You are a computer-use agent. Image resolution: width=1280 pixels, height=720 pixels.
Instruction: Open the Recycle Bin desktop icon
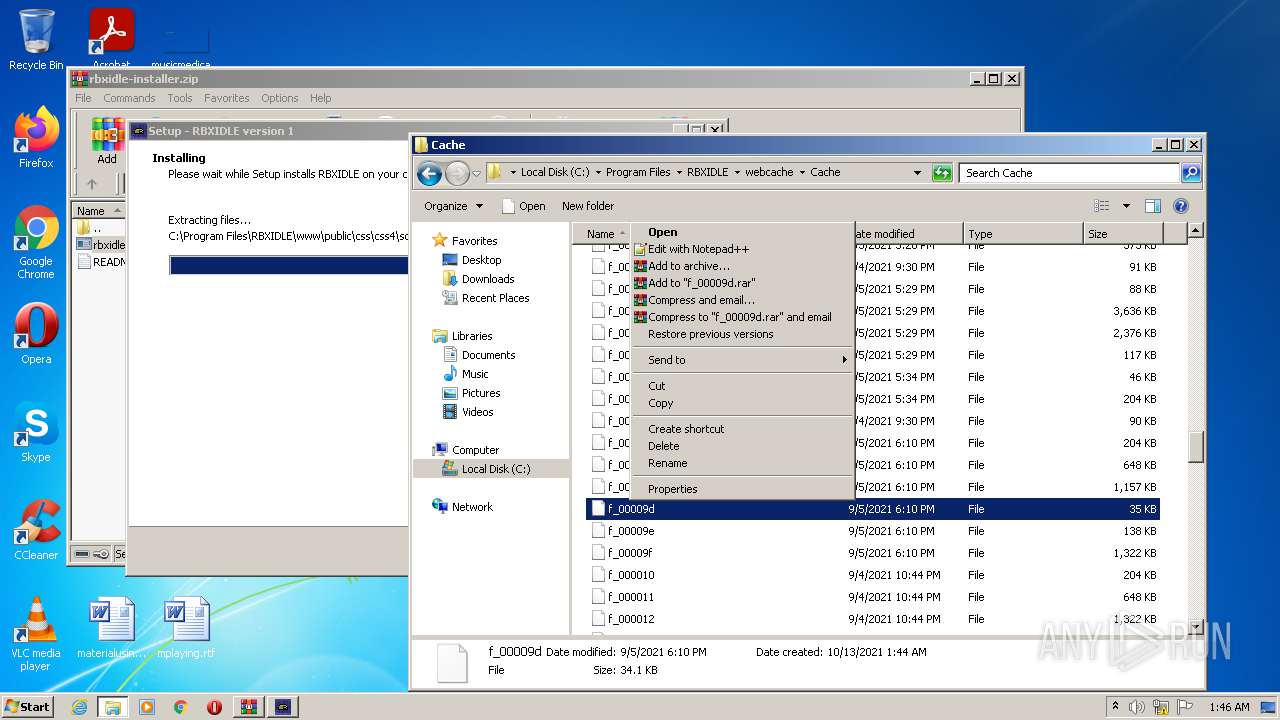36,40
